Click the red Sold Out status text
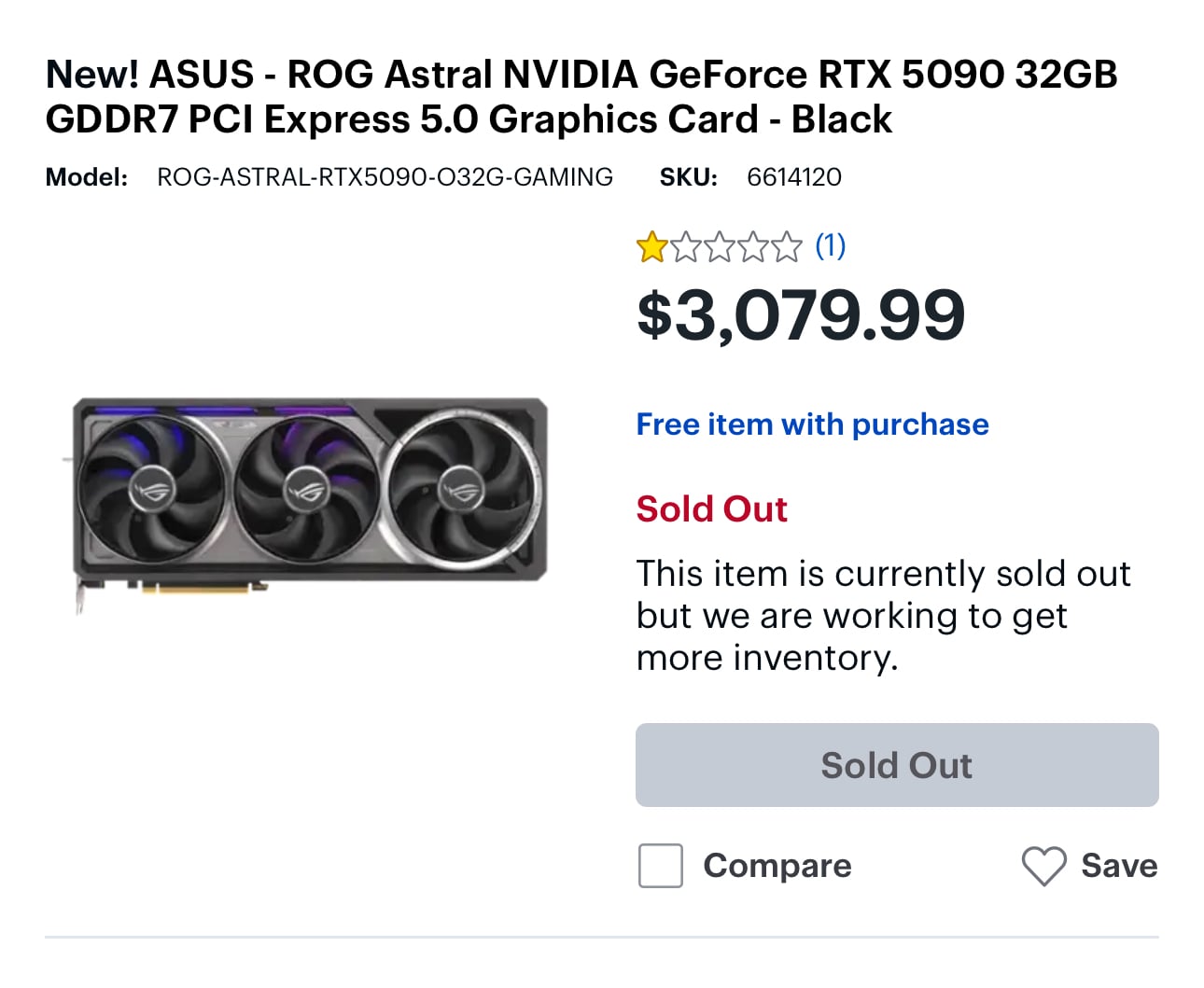This screenshot has height=988, width=1204. tap(711, 509)
